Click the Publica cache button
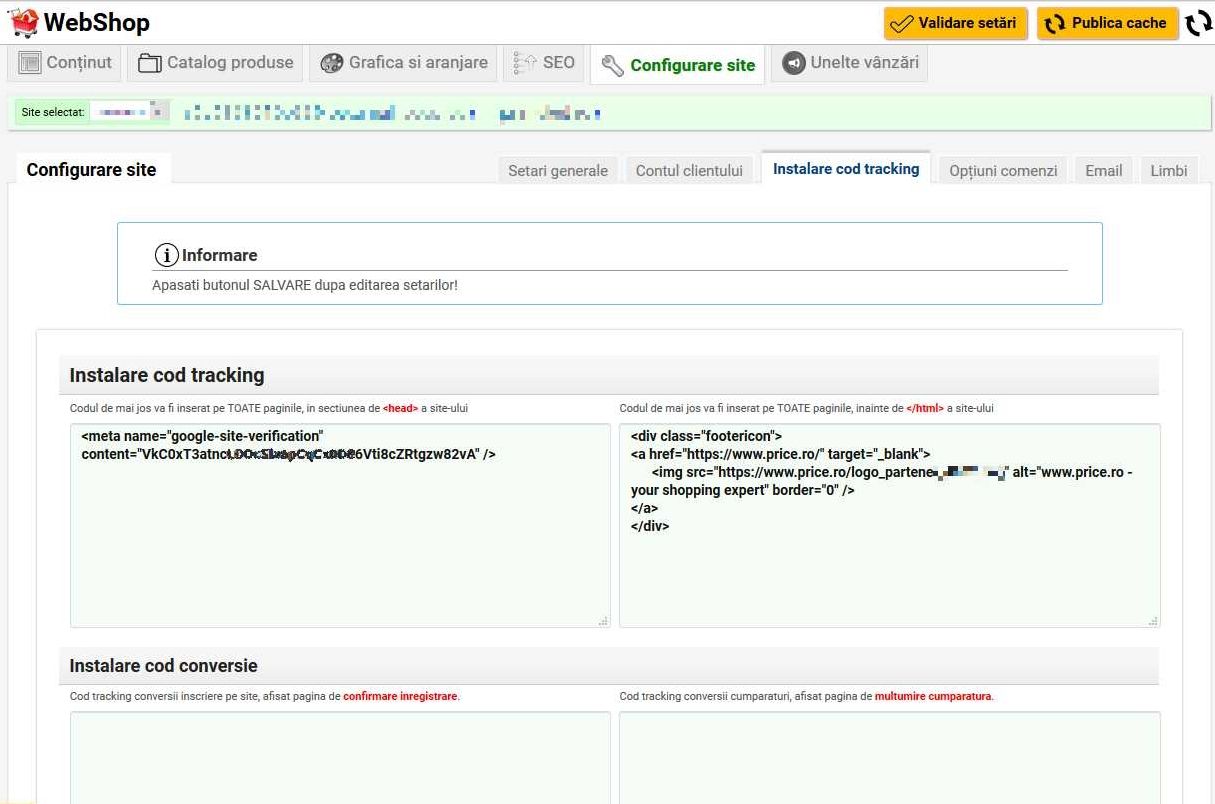The image size is (1215, 804). [x=1106, y=23]
